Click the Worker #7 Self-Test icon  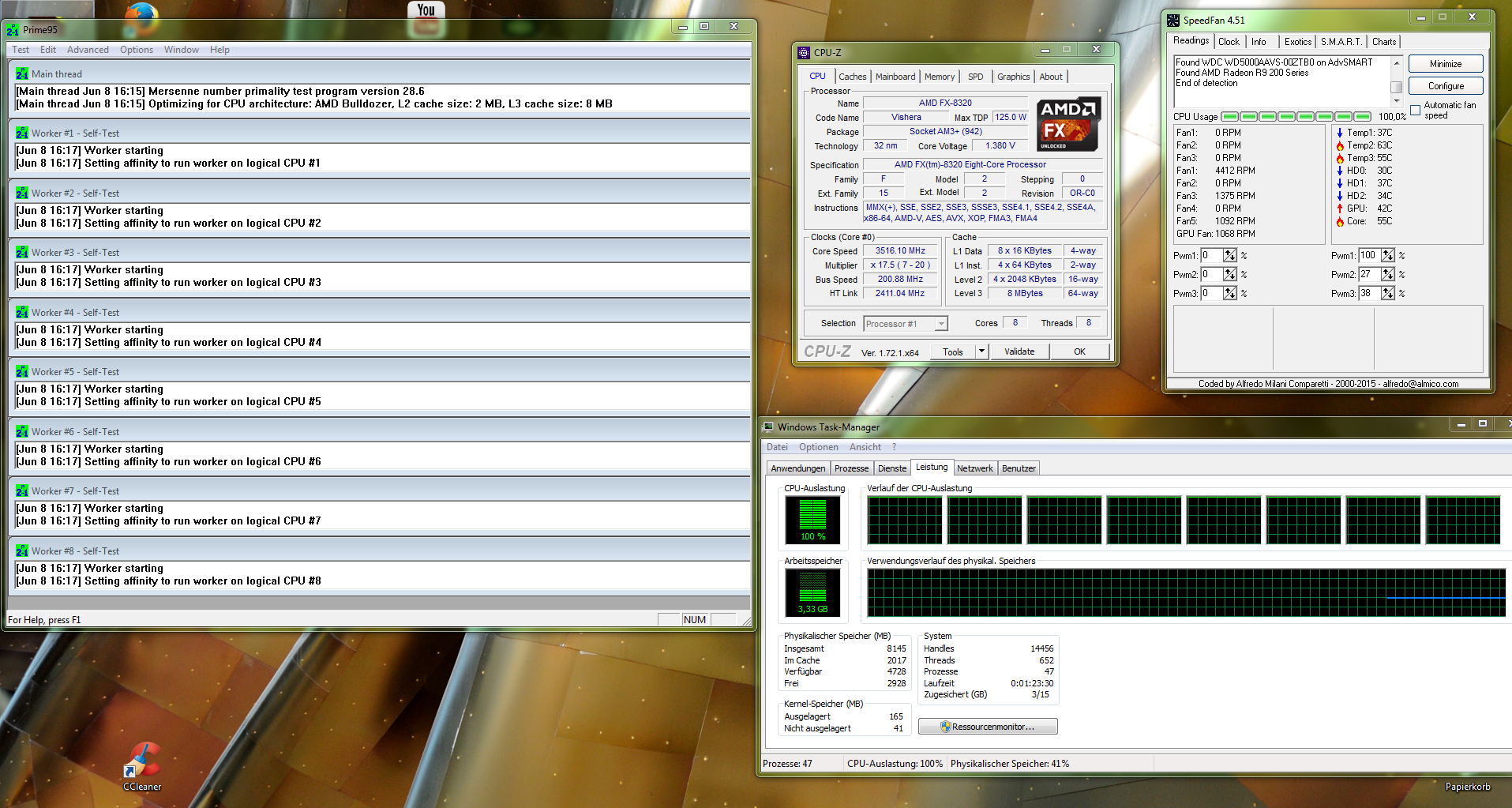tap(22, 491)
